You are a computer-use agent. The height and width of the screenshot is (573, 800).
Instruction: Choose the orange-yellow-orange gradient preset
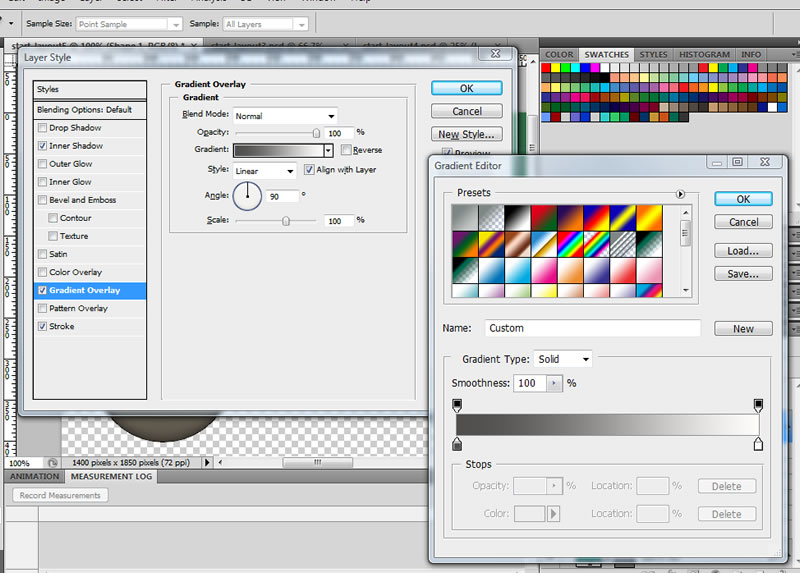pos(649,218)
